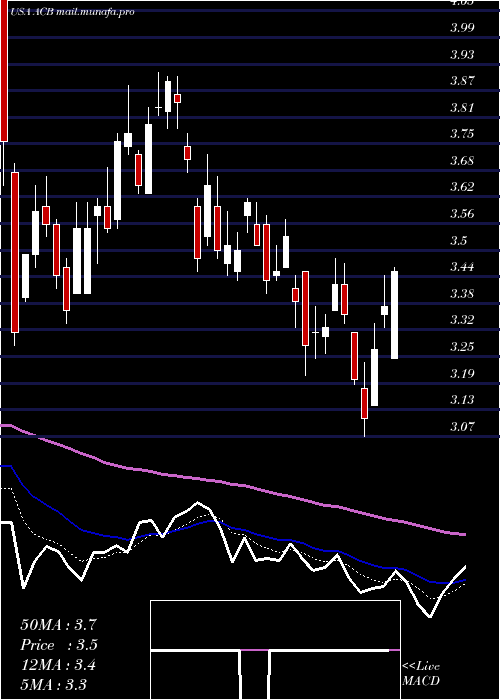Click the '<<Live MACD' label
500x700 pixels.
pos(421,674)
